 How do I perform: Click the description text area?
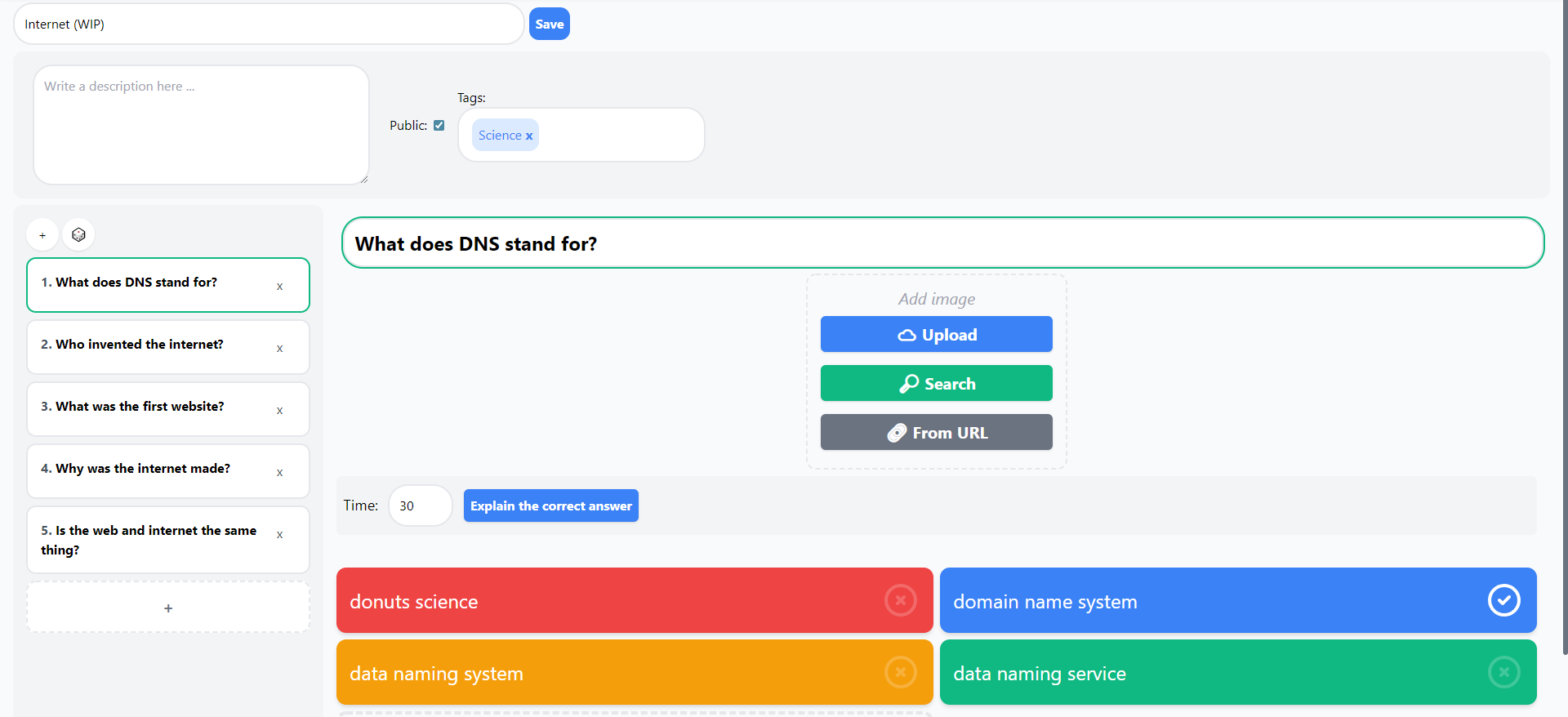pyautogui.click(x=201, y=125)
